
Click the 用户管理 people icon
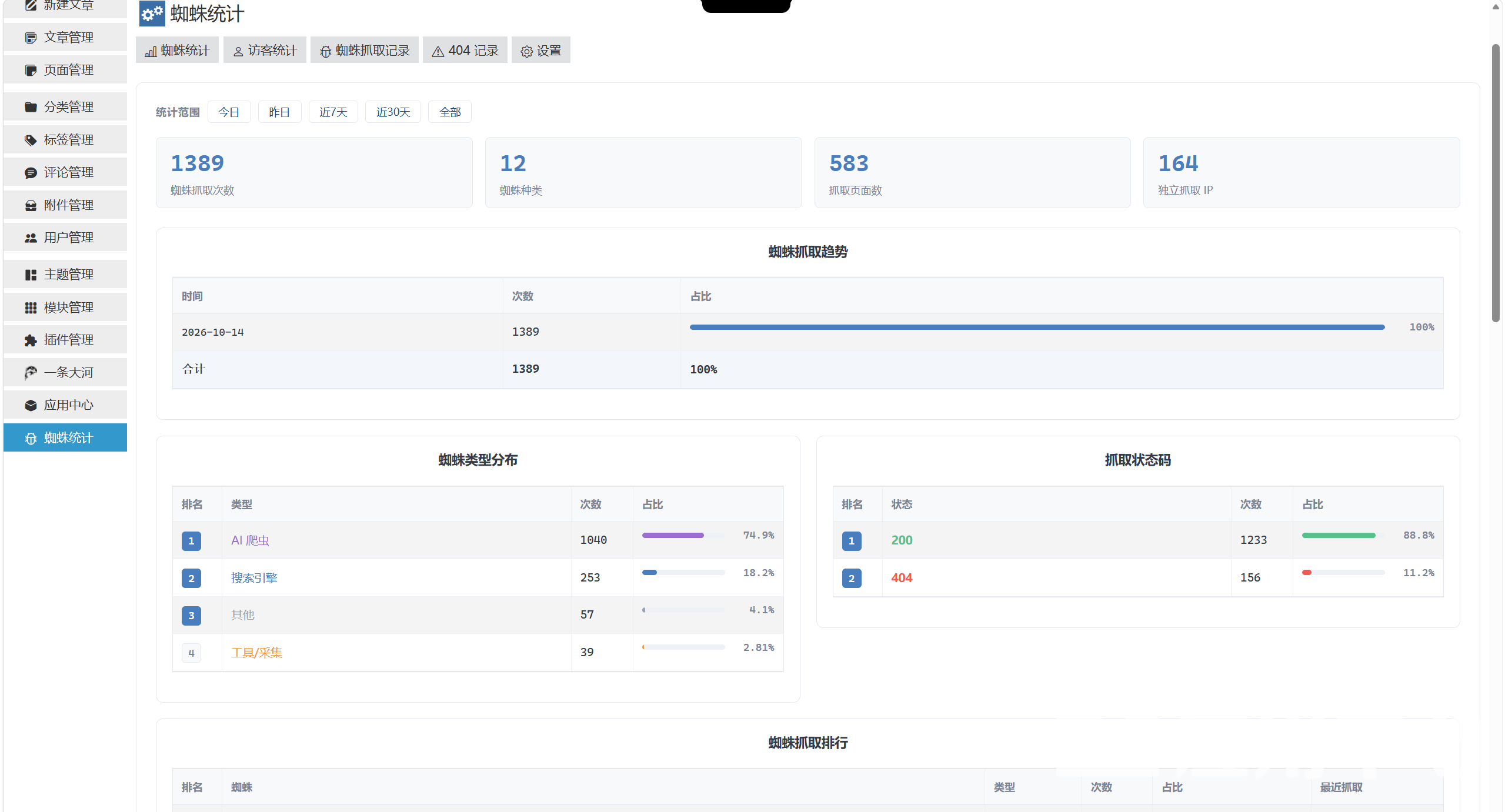pos(31,238)
